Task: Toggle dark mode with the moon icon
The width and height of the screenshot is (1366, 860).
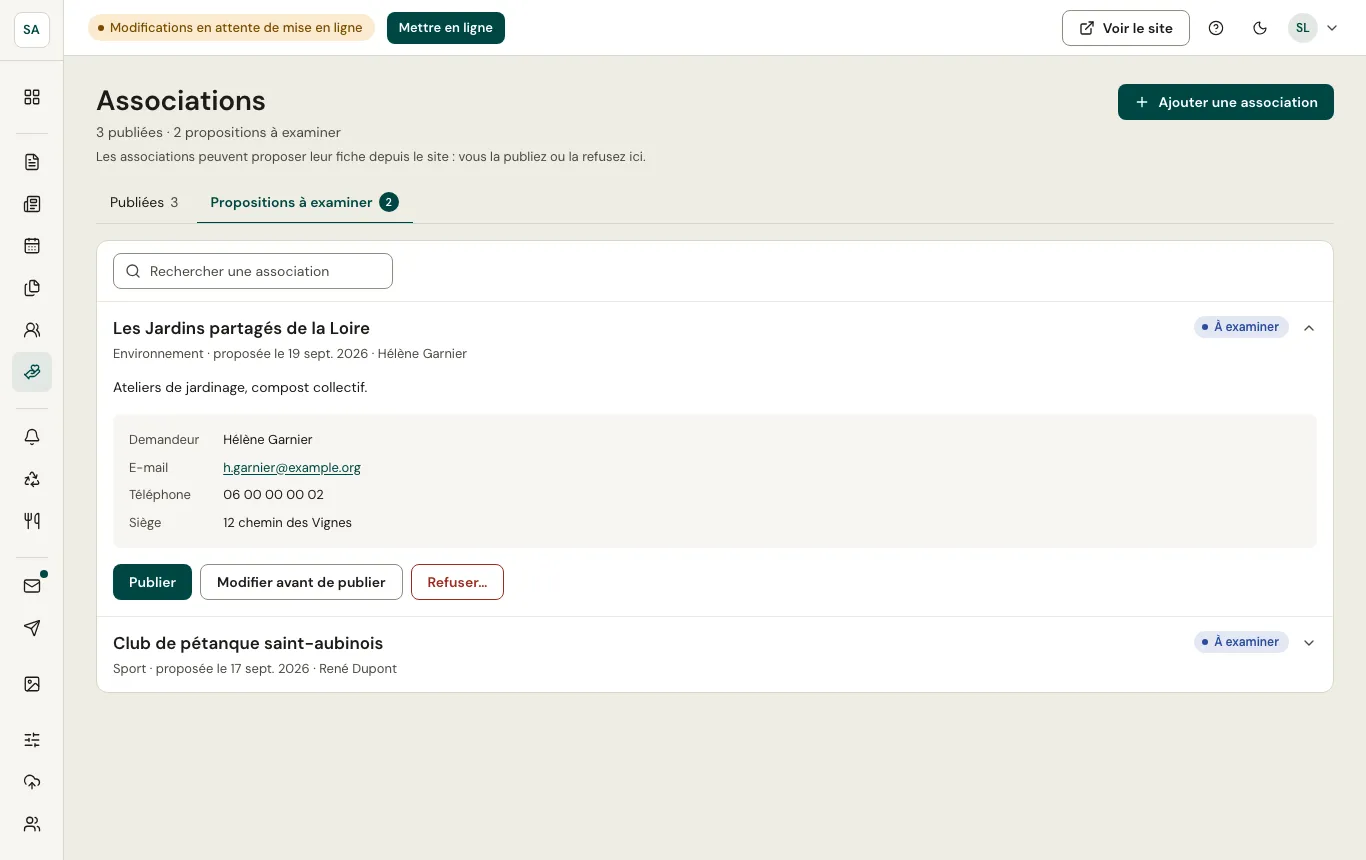Action: click(1260, 28)
